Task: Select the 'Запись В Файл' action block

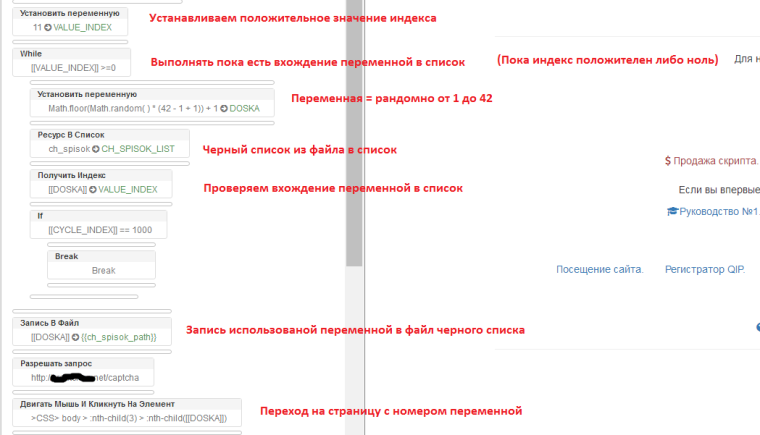Action: [92, 331]
